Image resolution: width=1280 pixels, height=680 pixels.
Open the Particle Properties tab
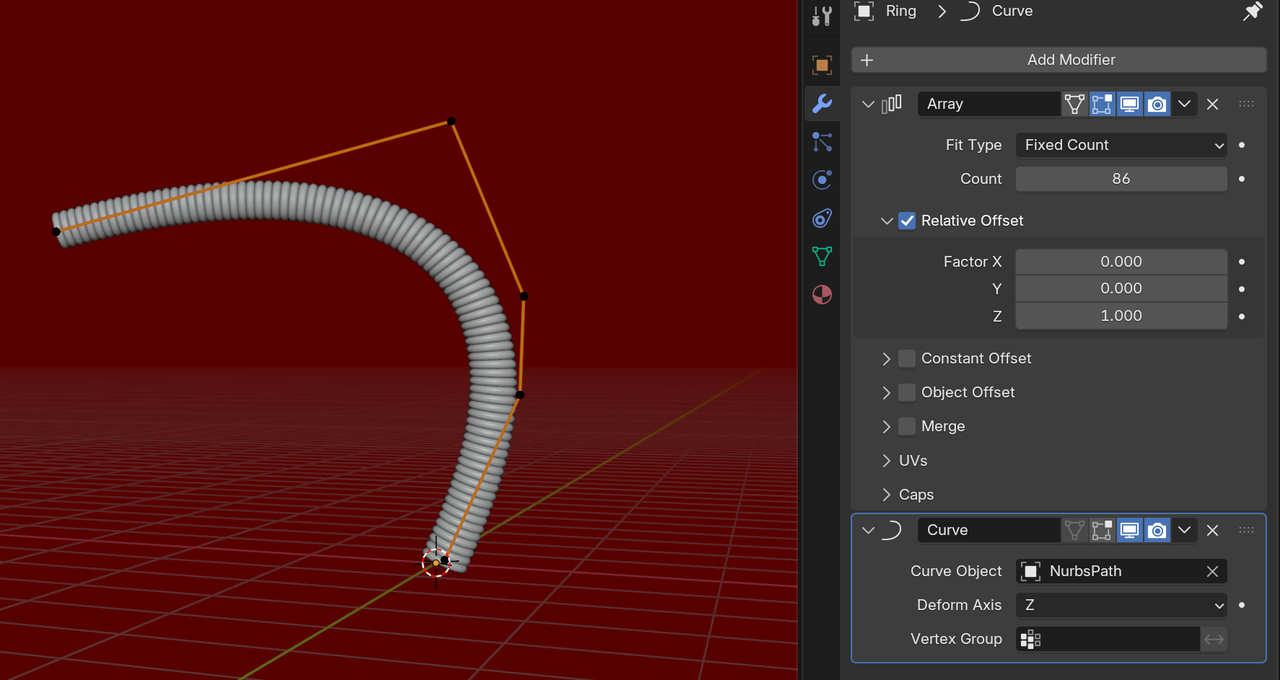(x=822, y=141)
